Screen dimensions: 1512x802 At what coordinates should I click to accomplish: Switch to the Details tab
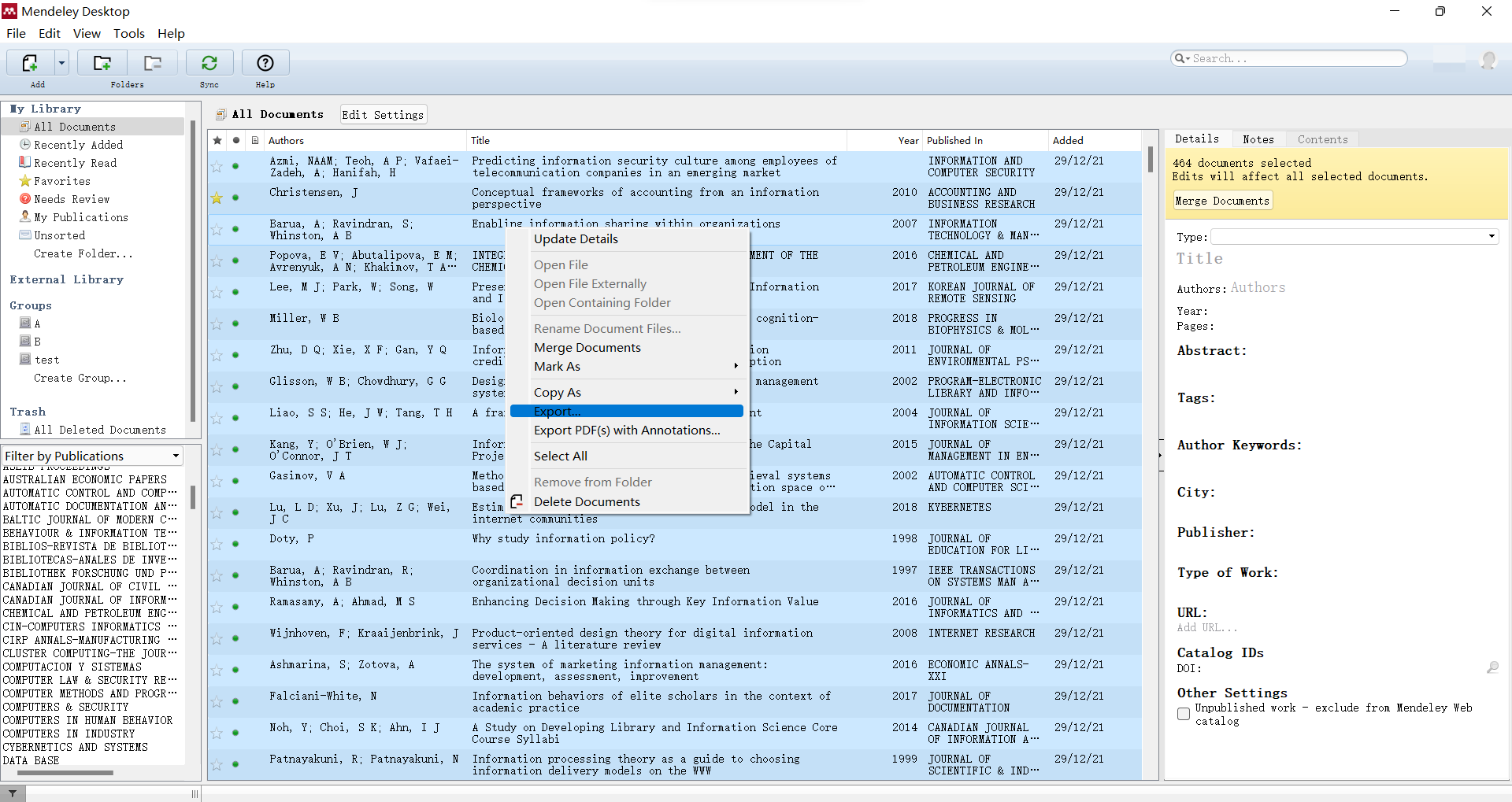coord(1197,139)
